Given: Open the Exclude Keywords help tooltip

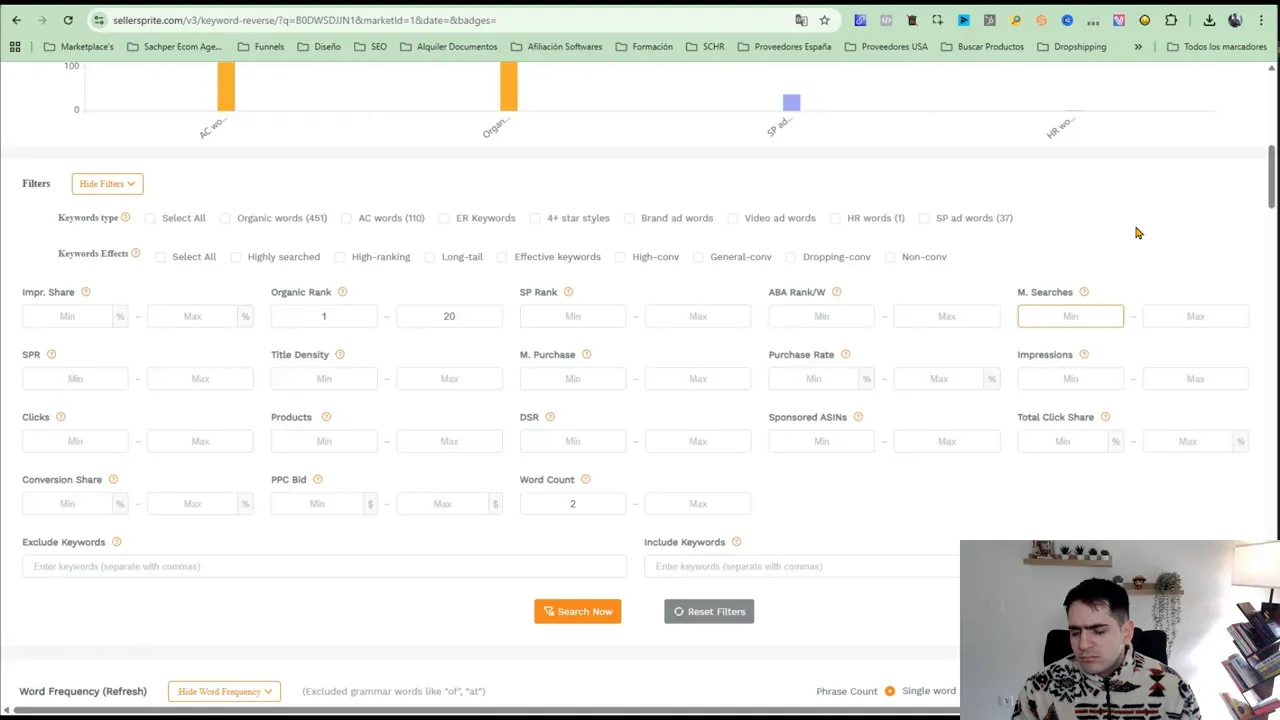Looking at the screenshot, I should coord(116,541).
